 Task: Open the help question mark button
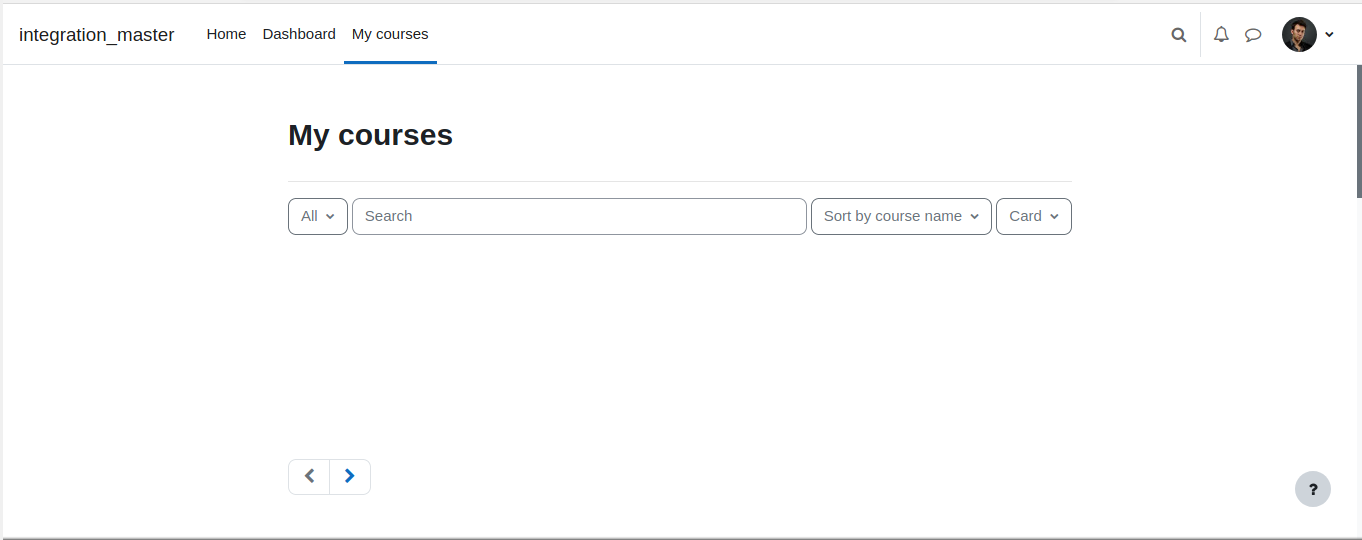coord(1313,489)
